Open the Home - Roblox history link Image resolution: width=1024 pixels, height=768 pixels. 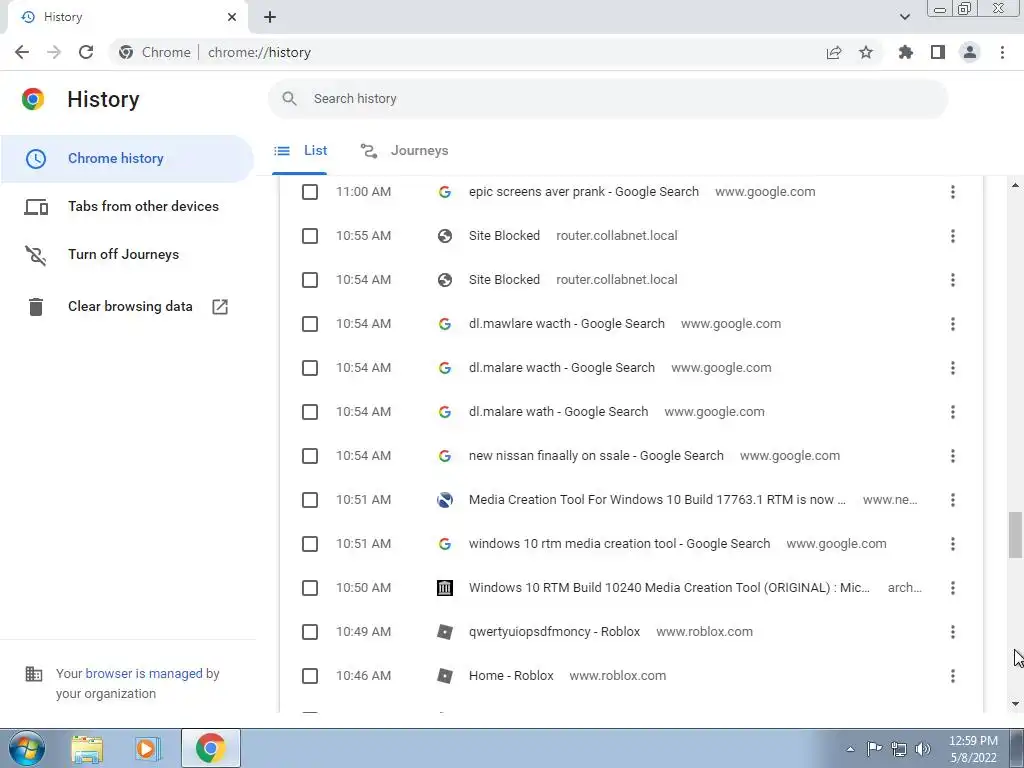511,676
